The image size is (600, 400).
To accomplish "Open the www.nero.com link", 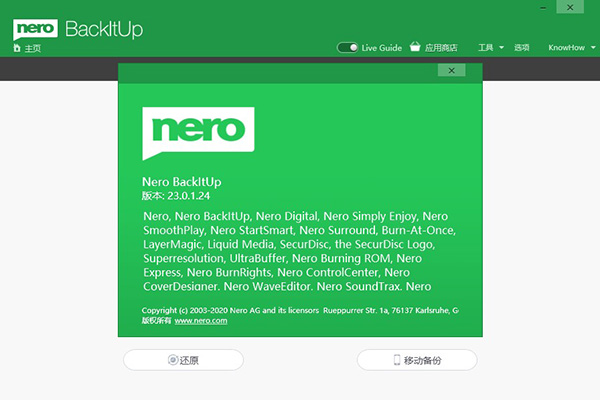I will click(201, 320).
